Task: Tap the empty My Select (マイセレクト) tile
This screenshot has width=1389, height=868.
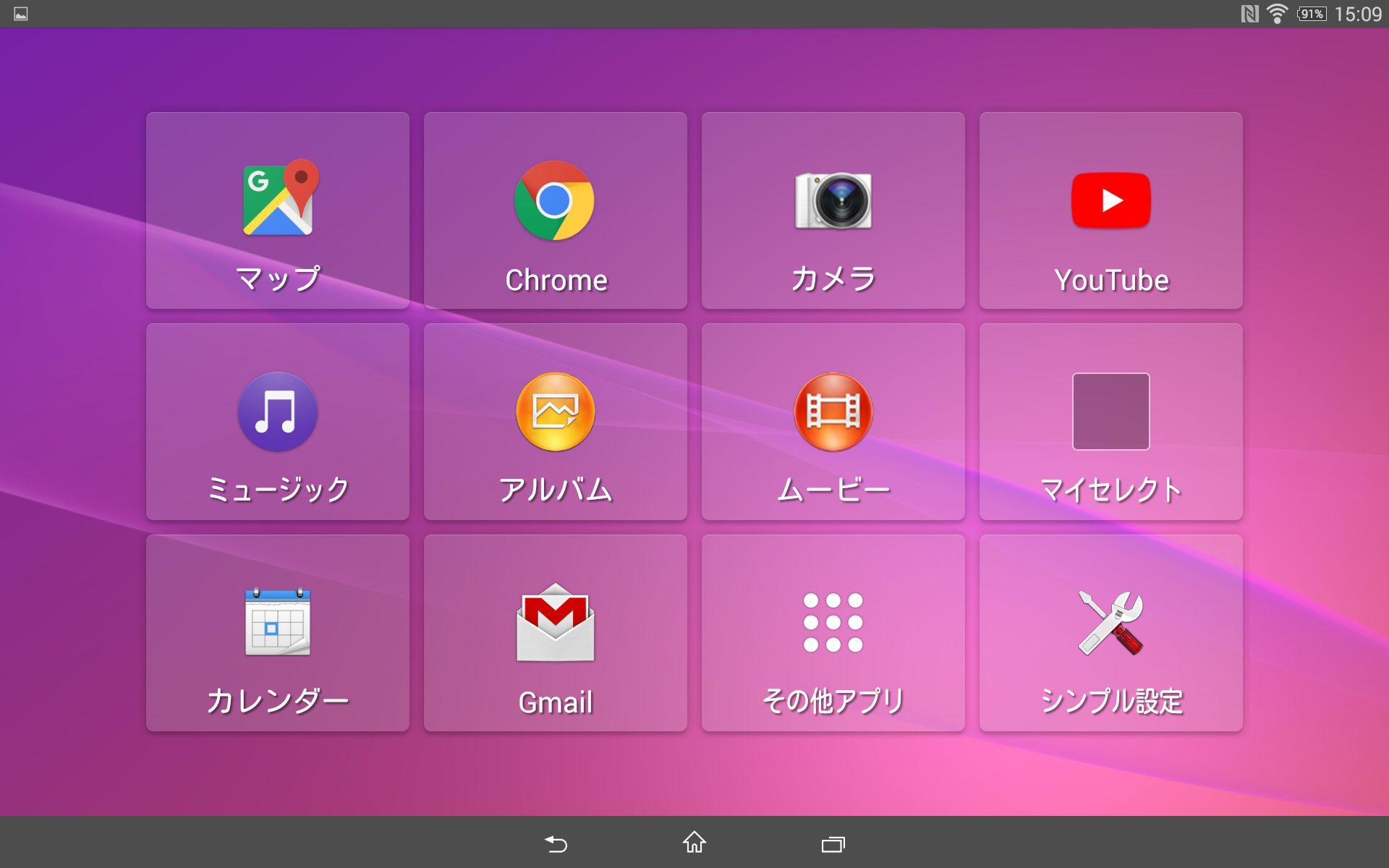Action: click(1111, 422)
